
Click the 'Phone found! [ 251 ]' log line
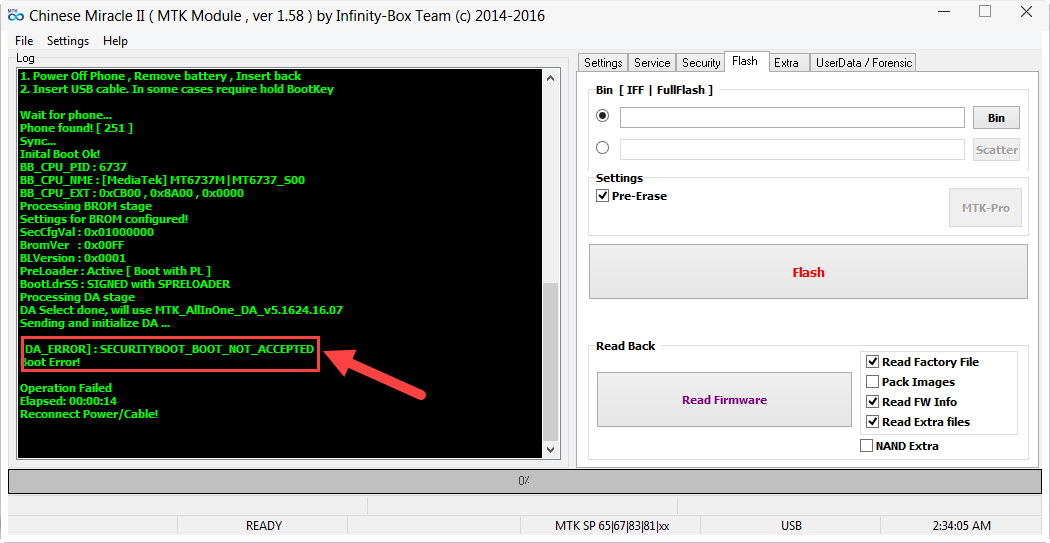[76, 128]
